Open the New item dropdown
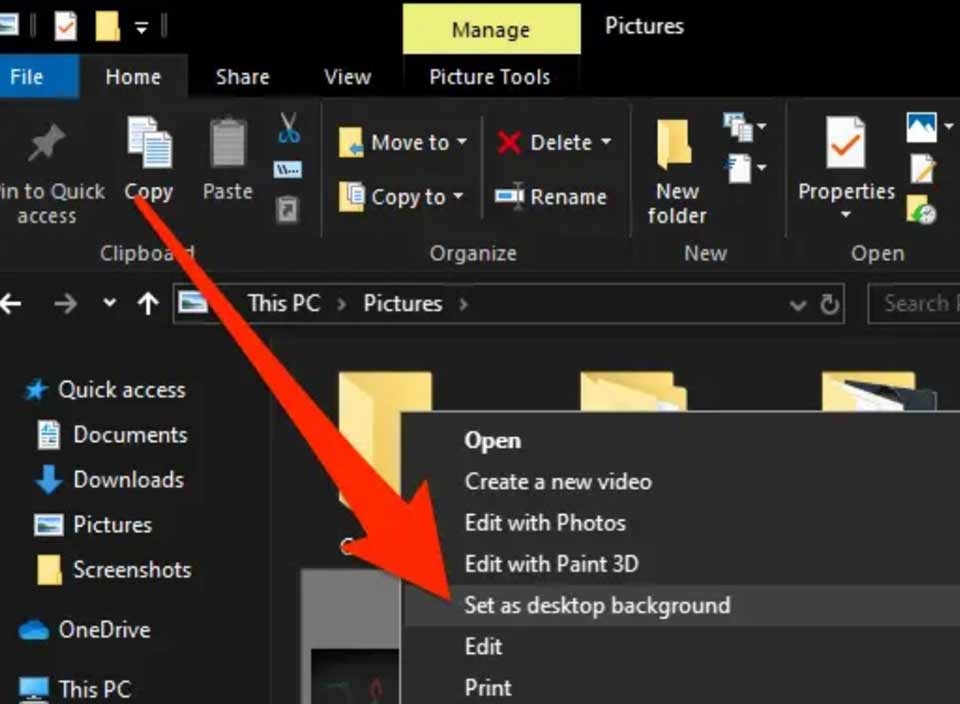This screenshot has width=960, height=704. click(744, 127)
